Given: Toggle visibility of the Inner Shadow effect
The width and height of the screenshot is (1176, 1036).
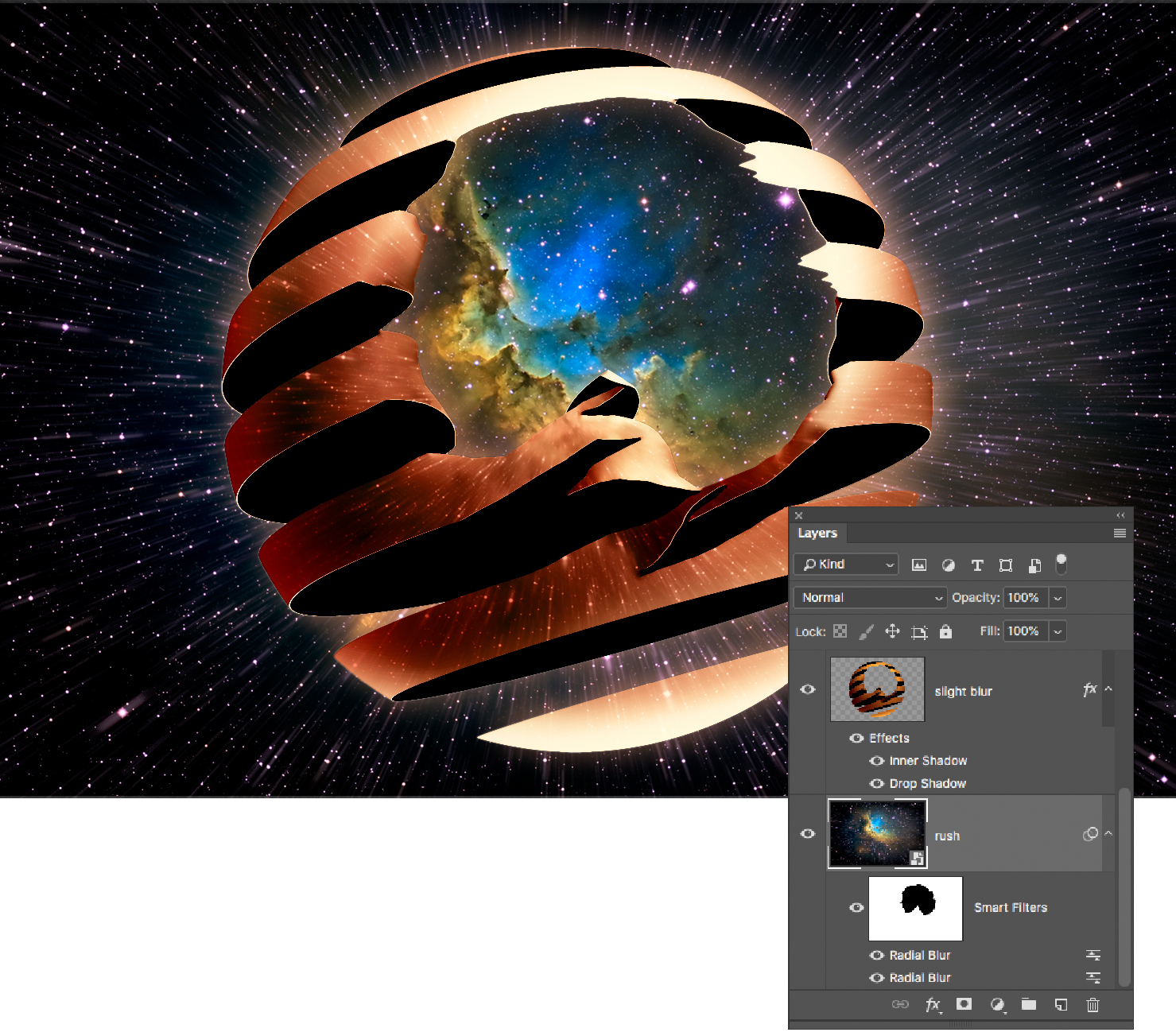Looking at the screenshot, I should tap(876, 761).
